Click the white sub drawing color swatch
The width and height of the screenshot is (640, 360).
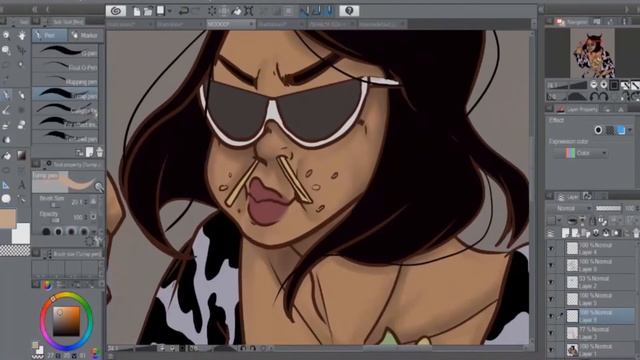point(21,233)
